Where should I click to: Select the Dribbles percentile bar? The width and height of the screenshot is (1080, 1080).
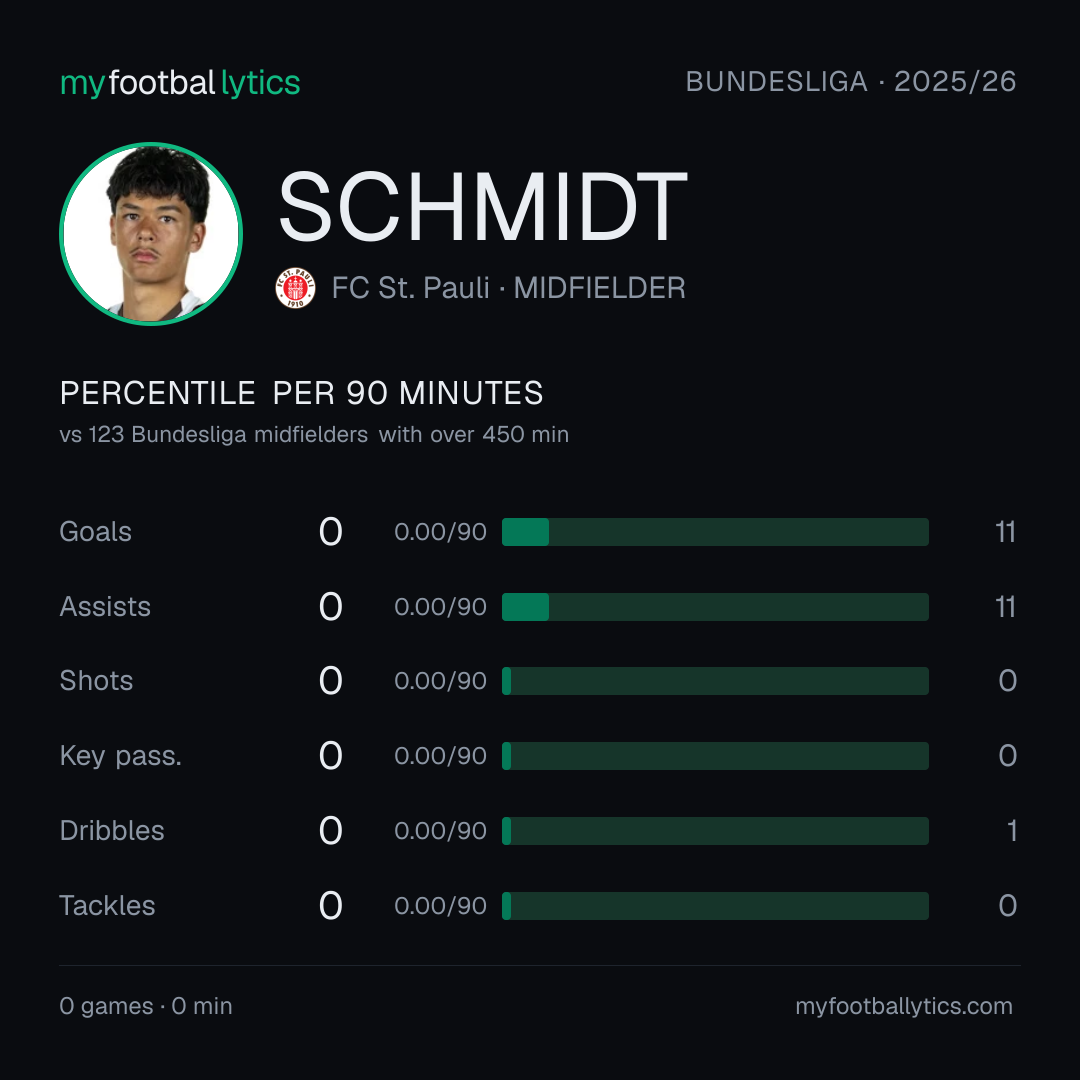(x=715, y=831)
